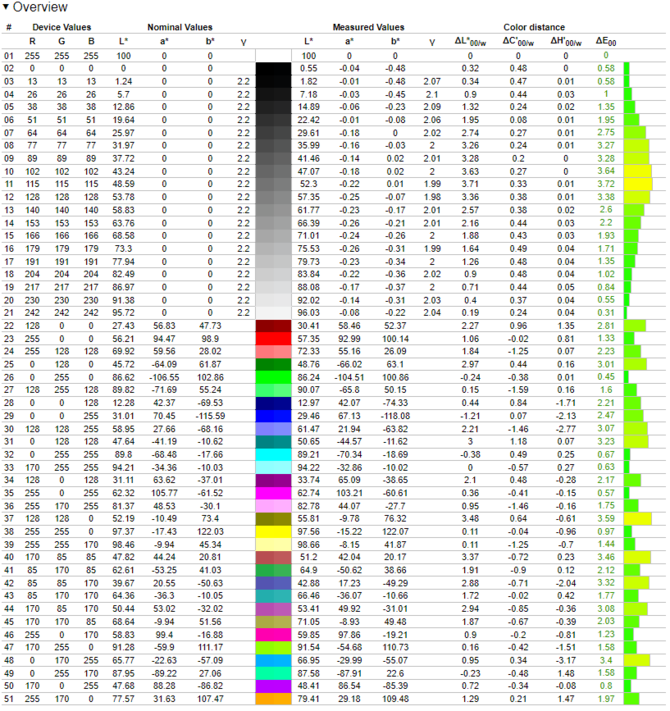This screenshot has width=670, height=711.
Task: Click row number 01
Action: (x=9, y=56)
